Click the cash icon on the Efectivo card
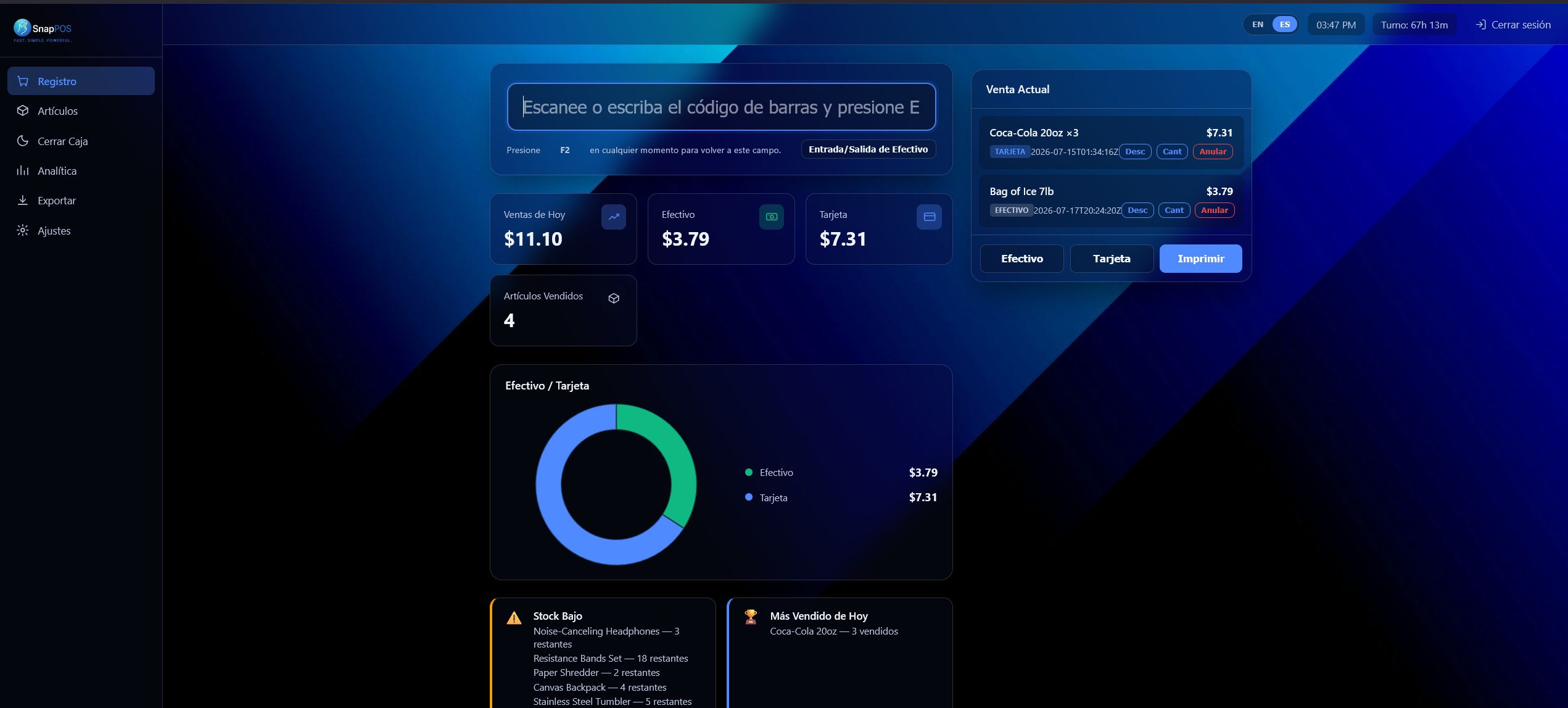 (x=771, y=217)
